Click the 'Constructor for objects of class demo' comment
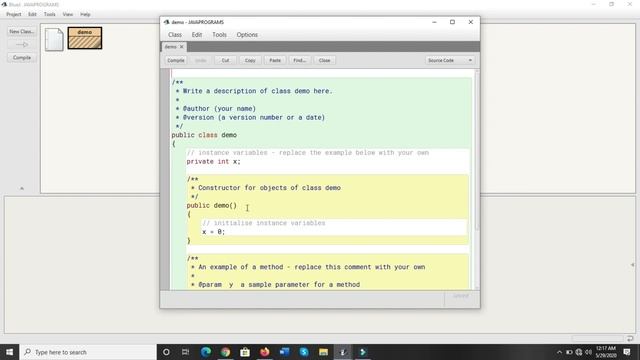 (x=269, y=188)
